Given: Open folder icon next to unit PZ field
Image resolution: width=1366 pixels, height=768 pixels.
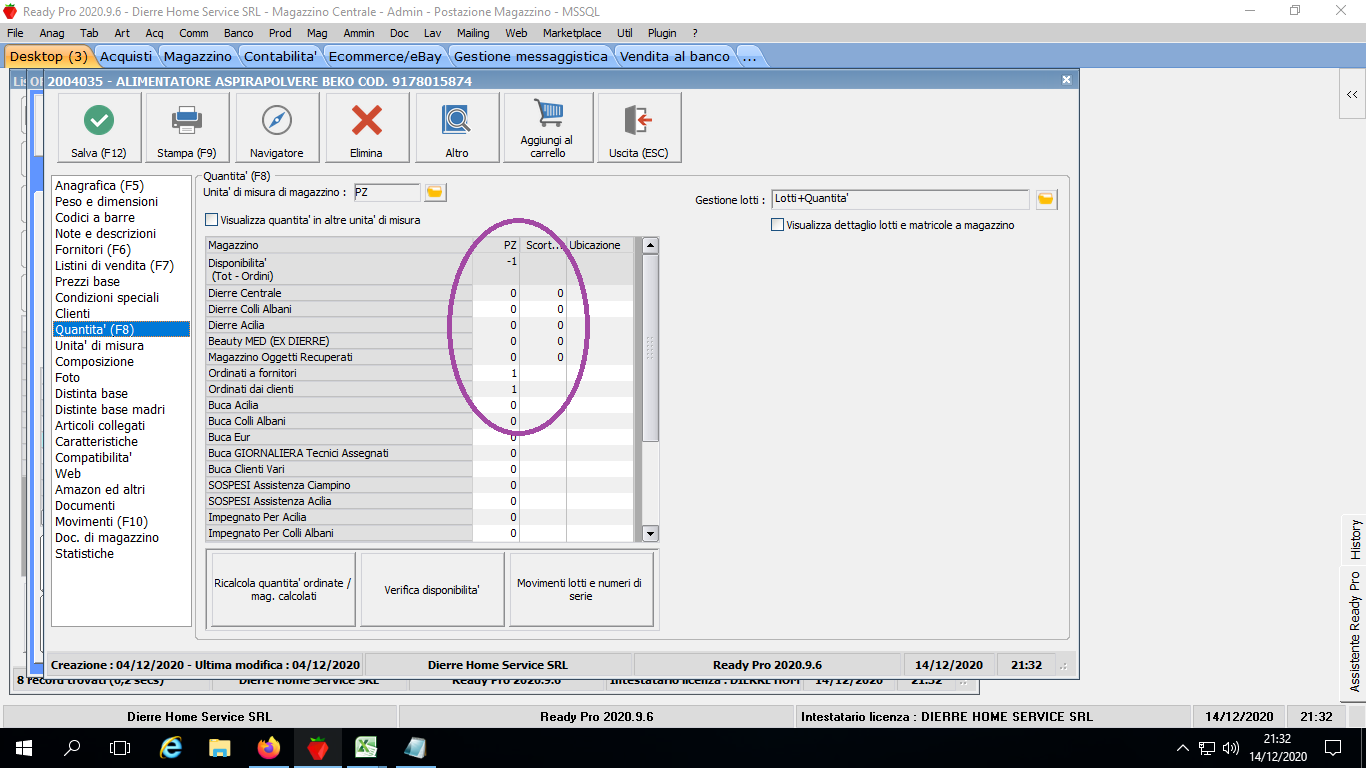Looking at the screenshot, I should (435, 192).
